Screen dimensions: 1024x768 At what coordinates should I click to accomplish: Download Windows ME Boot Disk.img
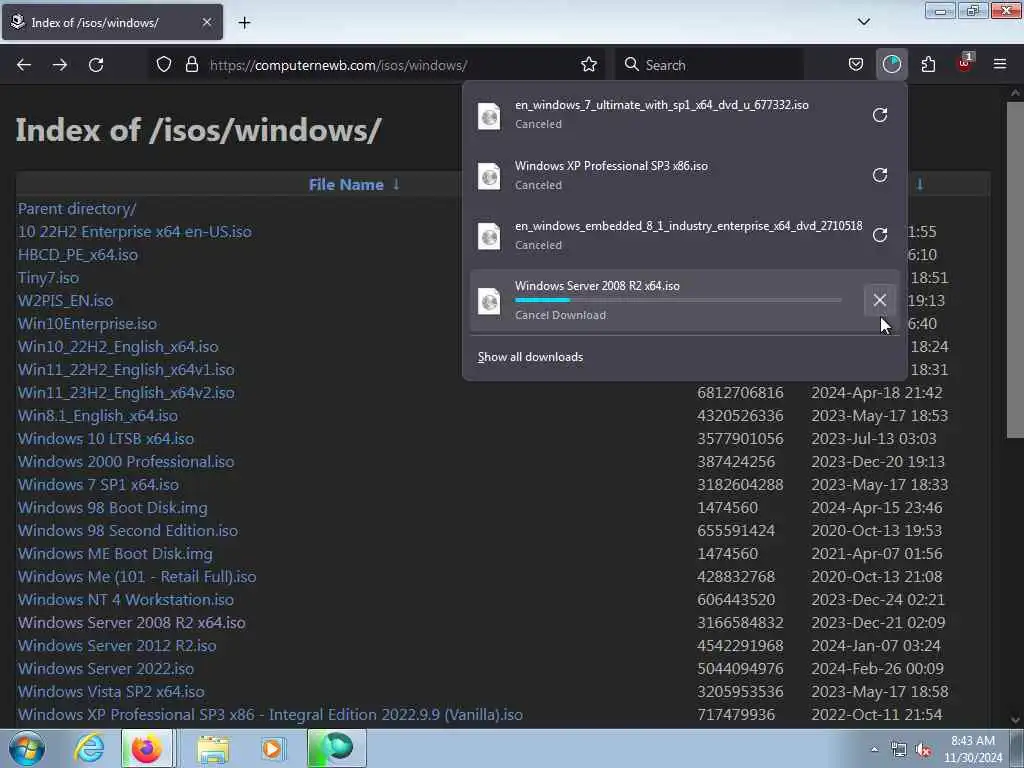click(x=115, y=554)
